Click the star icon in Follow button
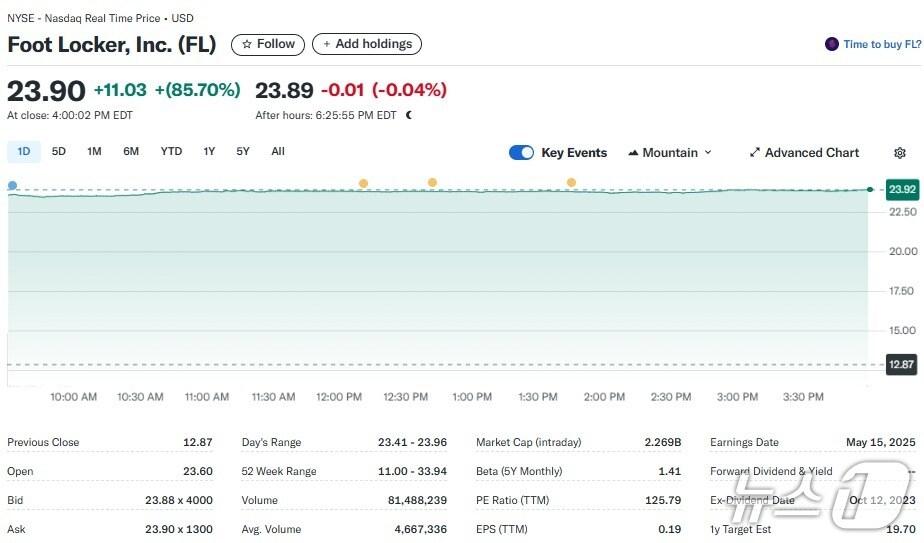The image size is (924, 543). point(247,44)
